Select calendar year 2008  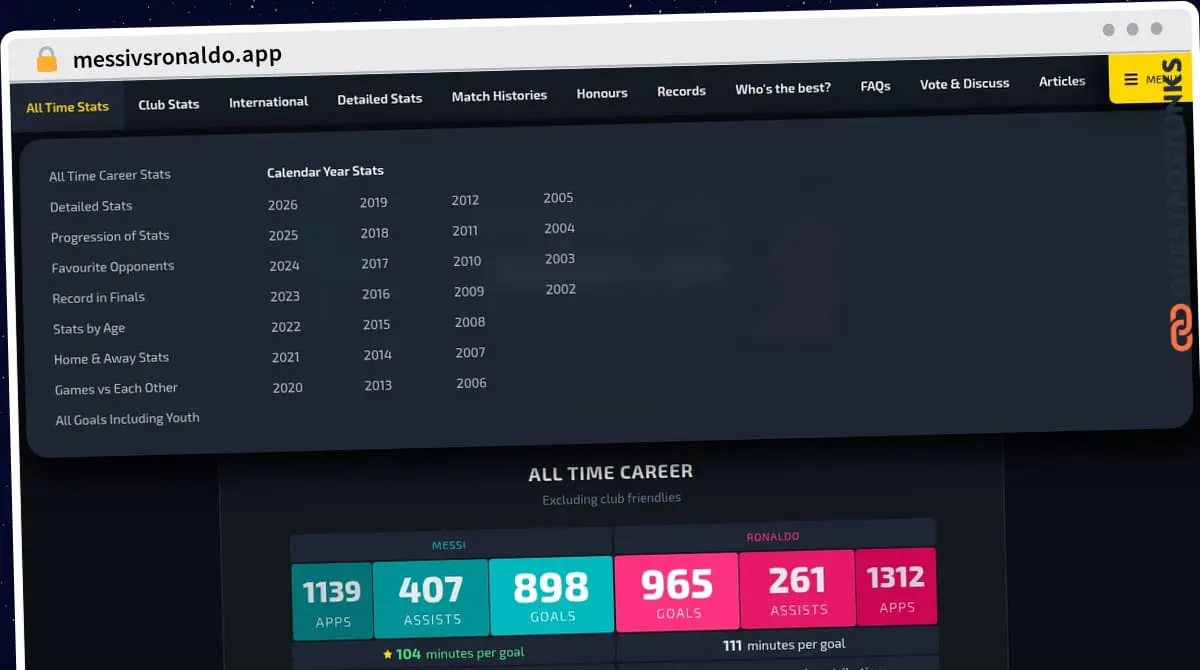tap(470, 322)
